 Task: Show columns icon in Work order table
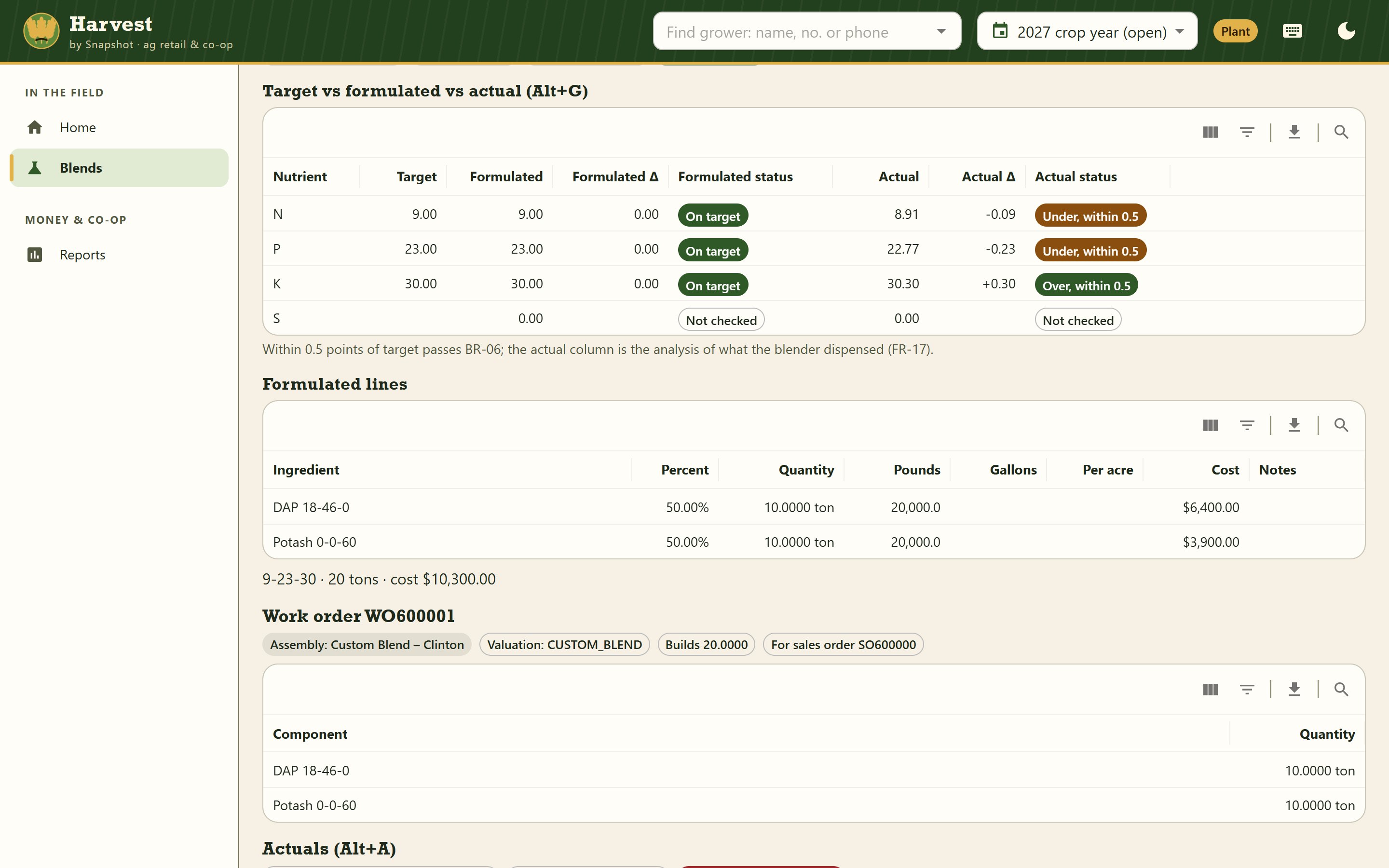1210,690
